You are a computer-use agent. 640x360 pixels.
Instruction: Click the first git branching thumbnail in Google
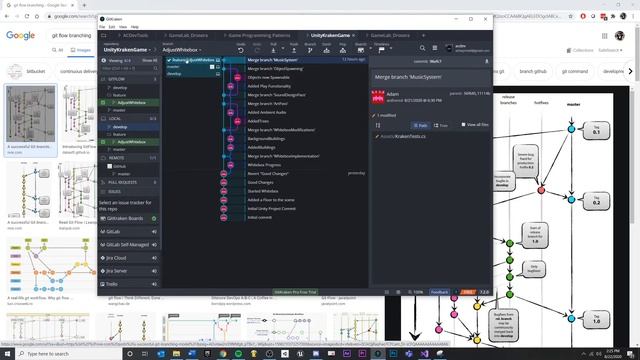(x=31, y=114)
